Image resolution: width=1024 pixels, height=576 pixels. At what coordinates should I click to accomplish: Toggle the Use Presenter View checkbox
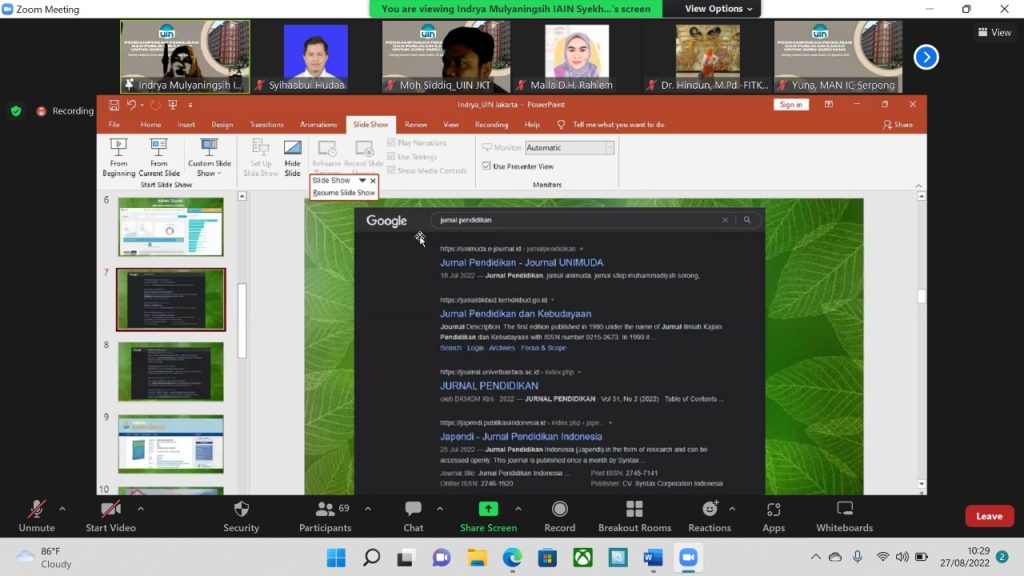(x=487, y=166)
